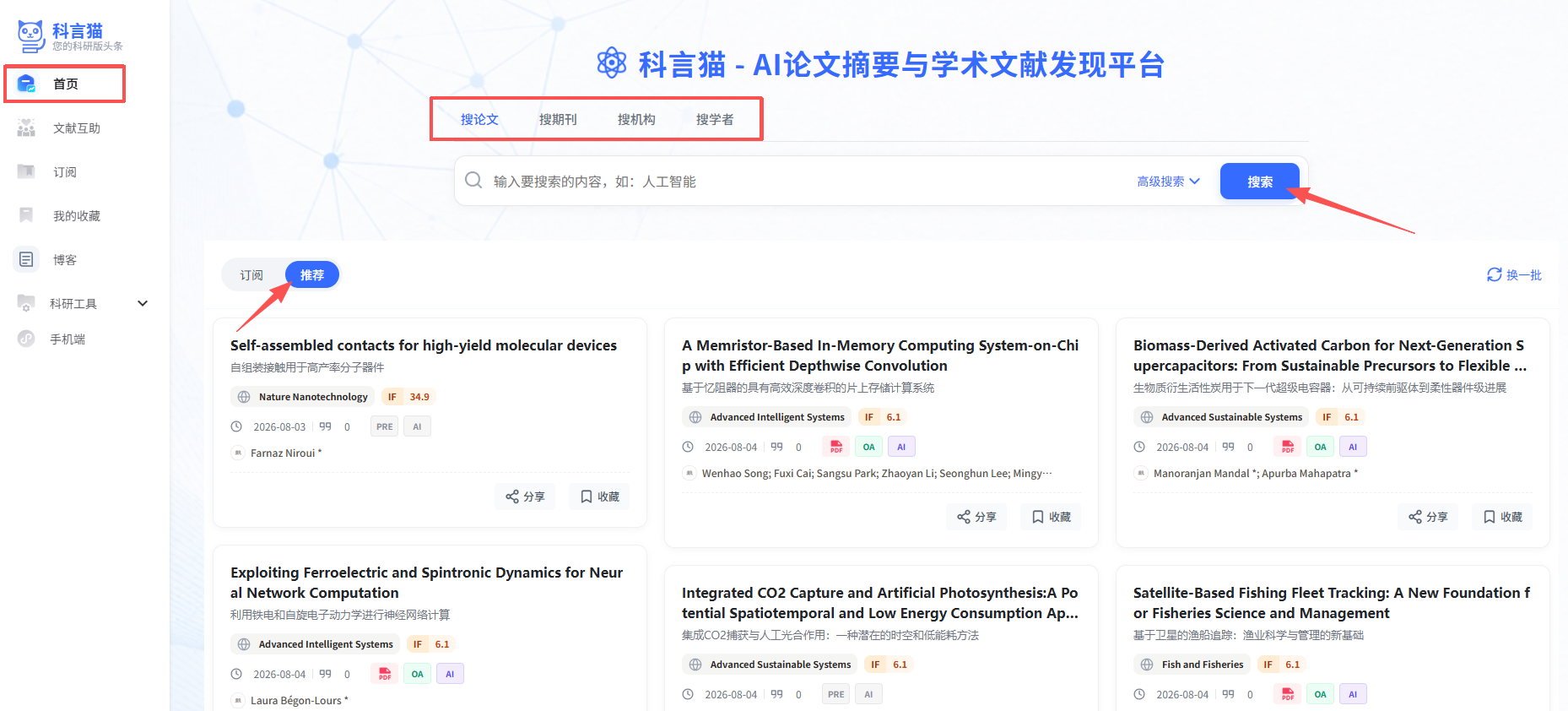1568x711 pixels.
Task: Click the 科言猫 cat logo
Action: click(31, 36)
